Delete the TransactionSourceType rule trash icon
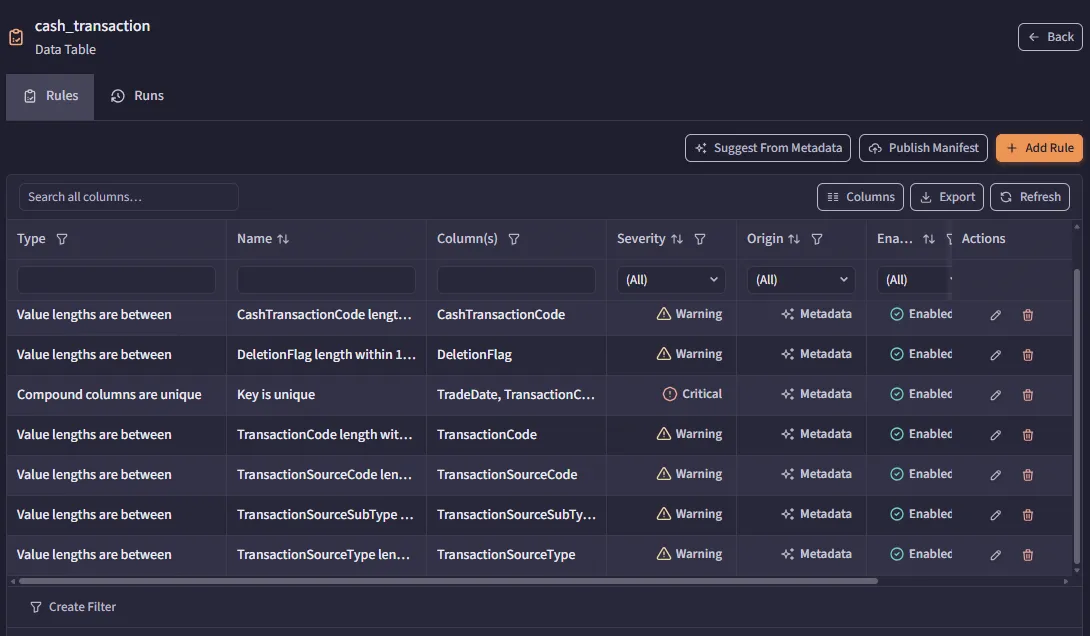 (x=1027, y=555)
